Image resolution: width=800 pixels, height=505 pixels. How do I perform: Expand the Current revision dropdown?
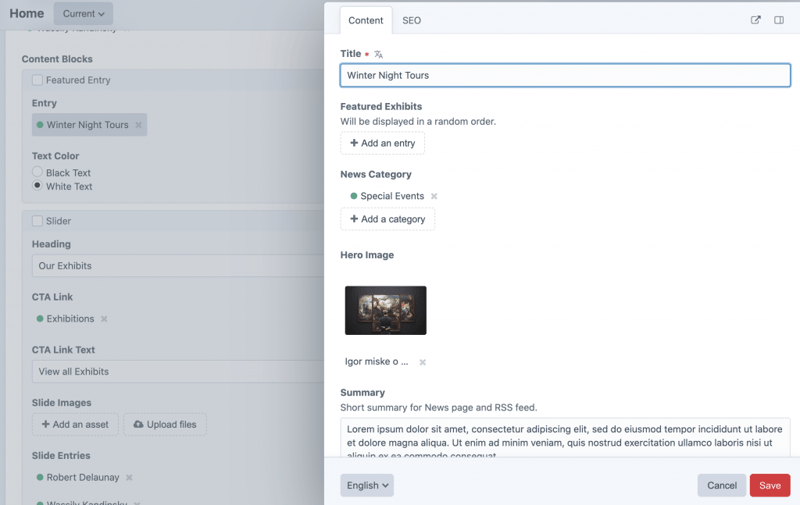tap(84, 14)
